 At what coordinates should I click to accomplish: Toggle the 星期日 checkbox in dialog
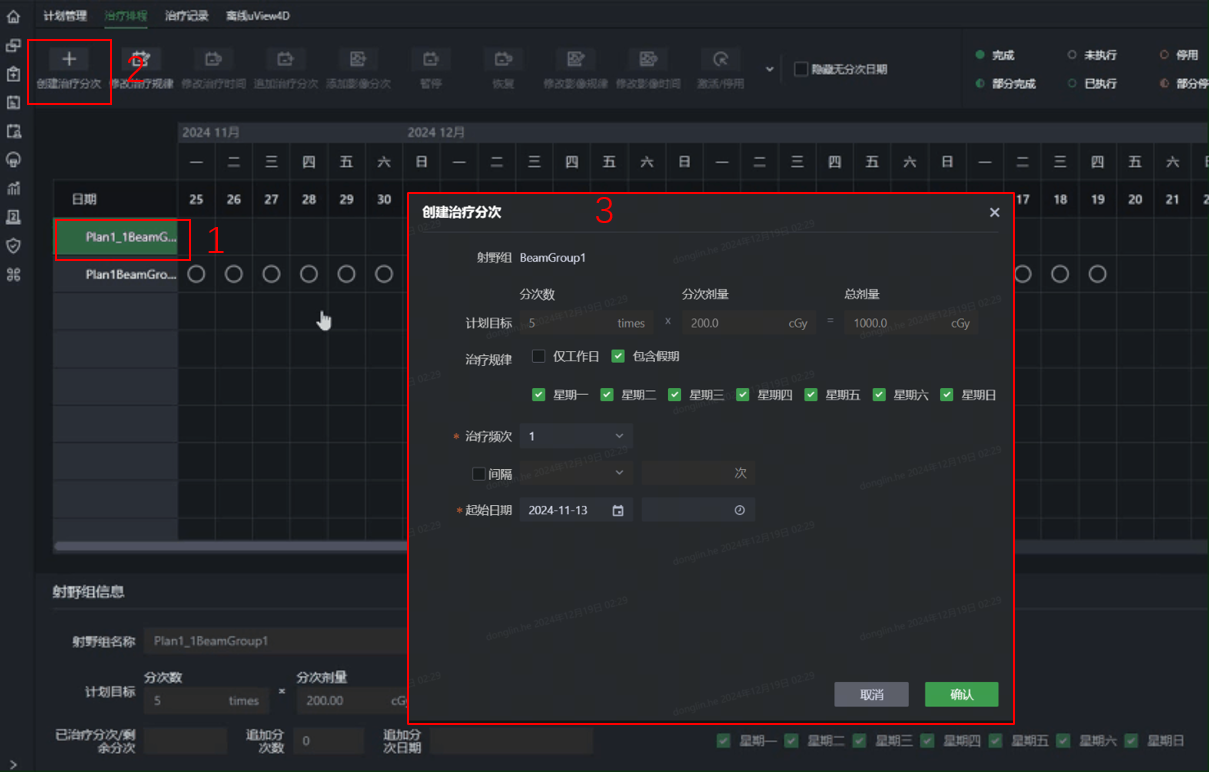[x=947, y=395]
